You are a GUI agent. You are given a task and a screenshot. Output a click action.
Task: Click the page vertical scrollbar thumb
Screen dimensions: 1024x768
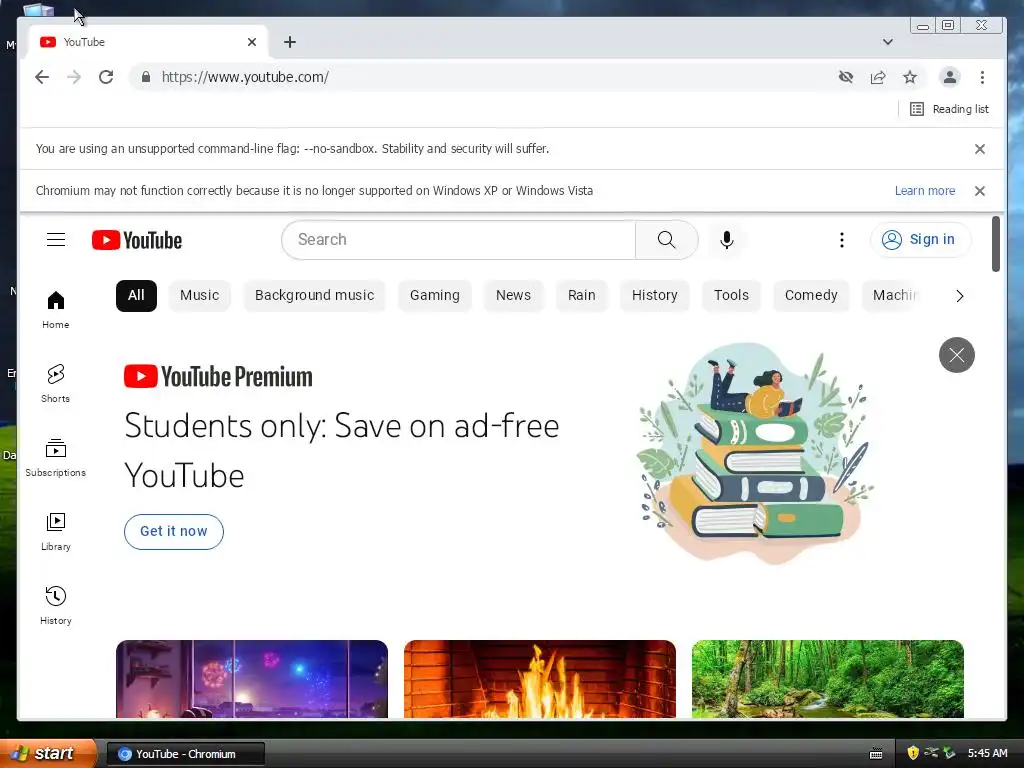(x=995, y=244)
